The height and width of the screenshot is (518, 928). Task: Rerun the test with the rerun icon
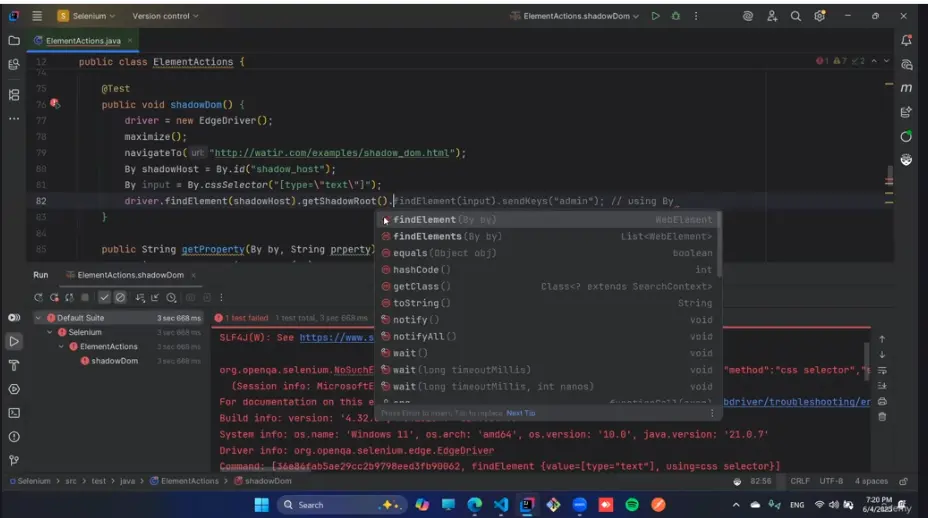coord(38,298)
